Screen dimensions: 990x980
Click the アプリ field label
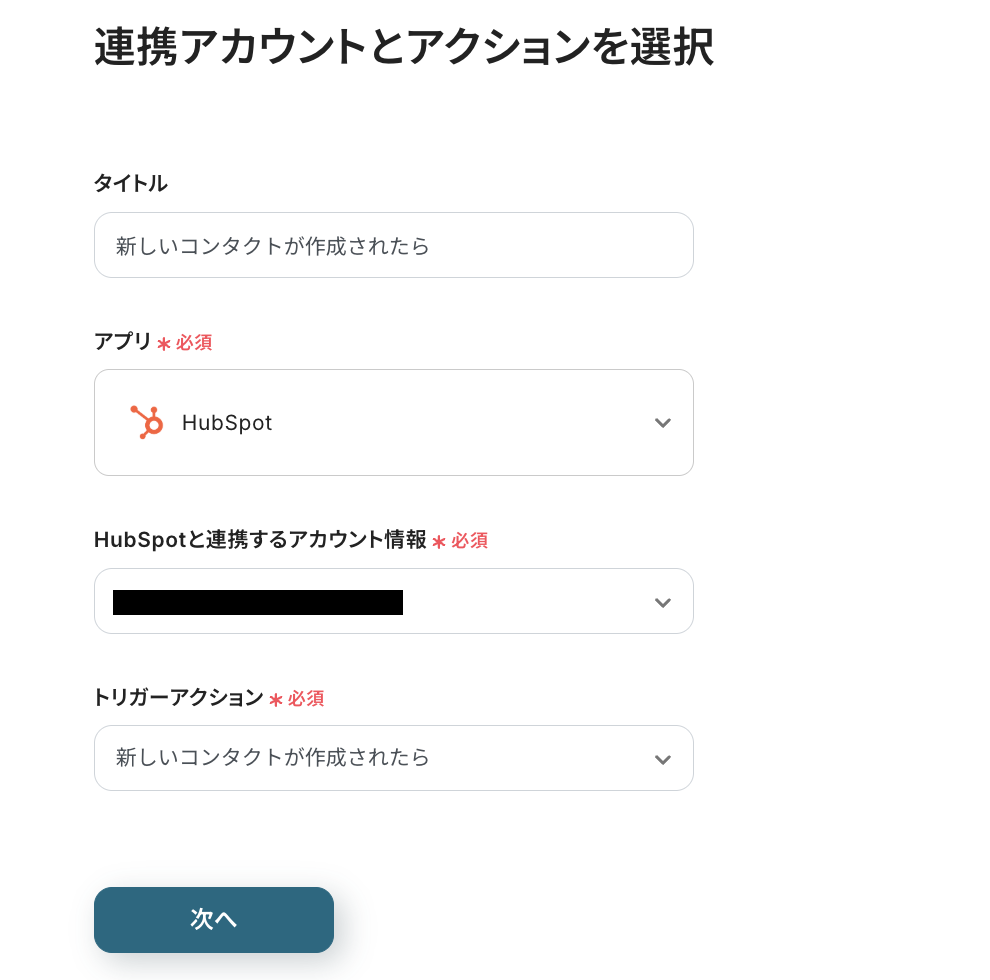(123, 342)
